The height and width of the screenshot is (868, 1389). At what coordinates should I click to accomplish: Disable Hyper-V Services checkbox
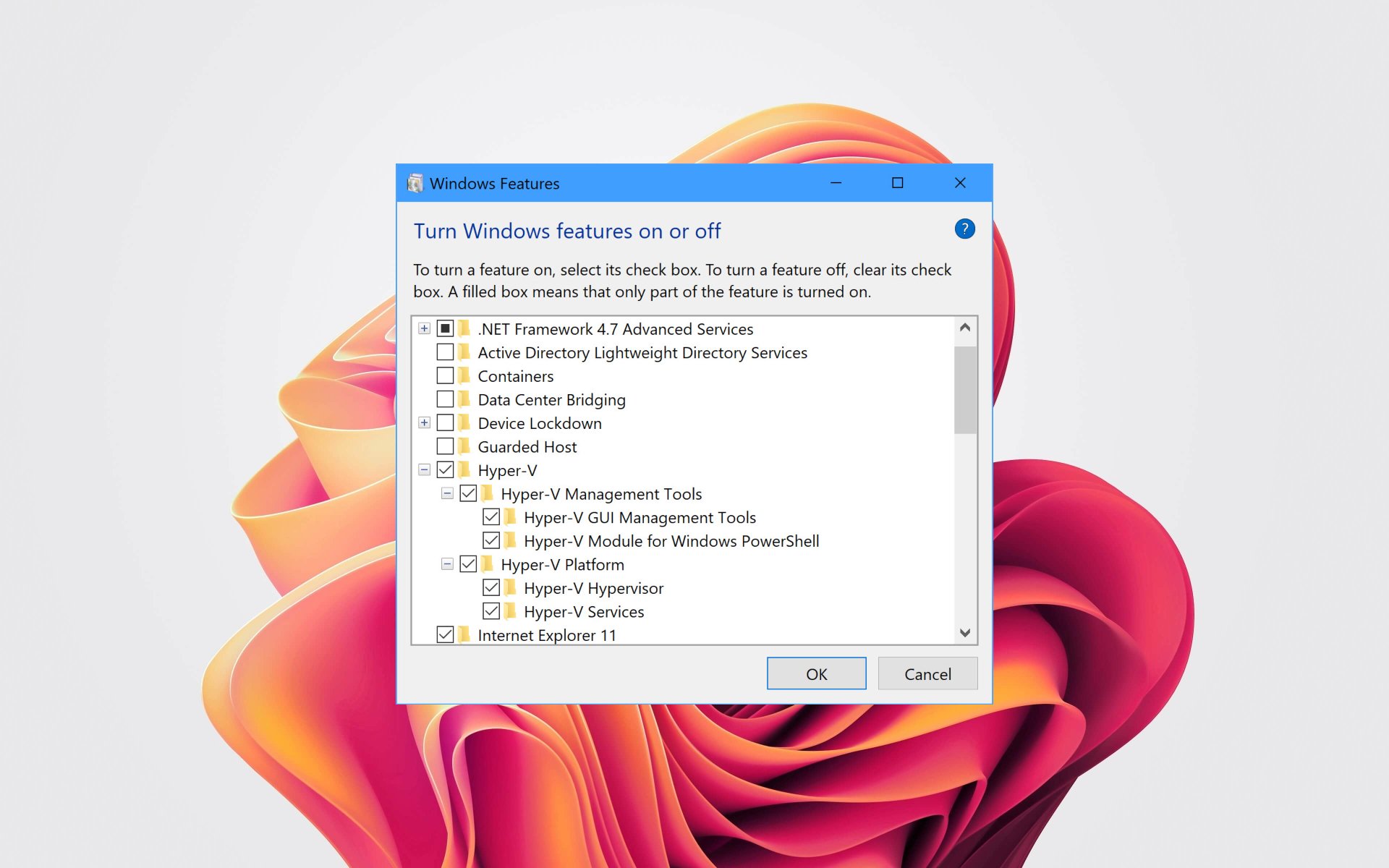(x=492, y=611)
